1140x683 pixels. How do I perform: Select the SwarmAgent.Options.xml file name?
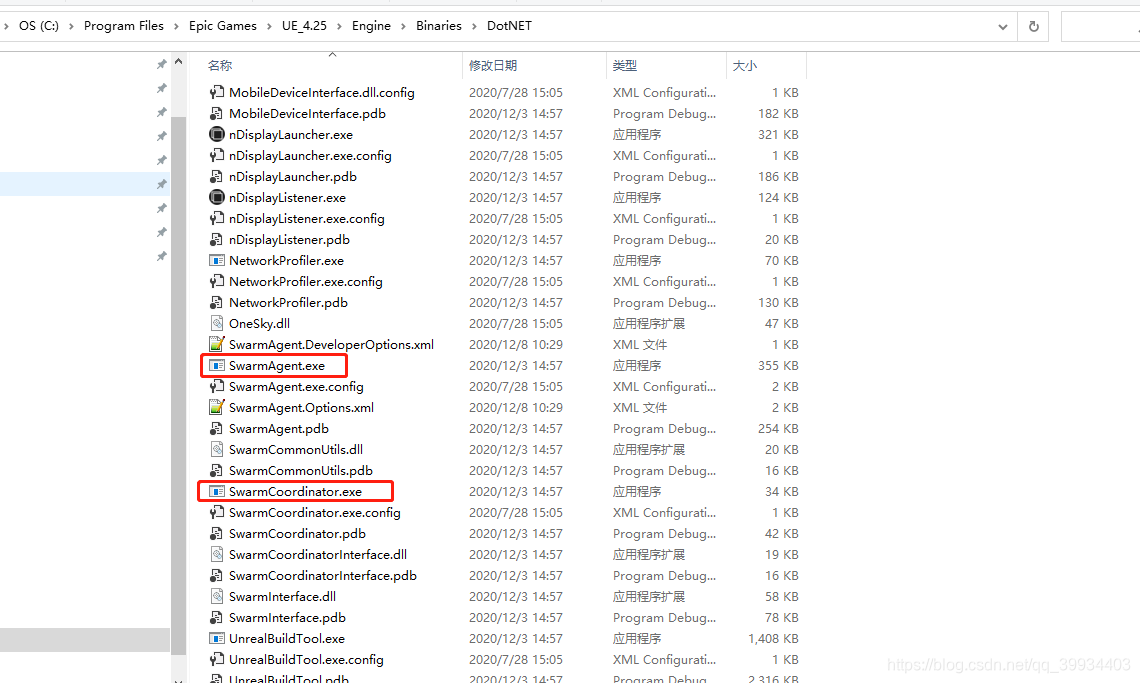coord(302,408)
